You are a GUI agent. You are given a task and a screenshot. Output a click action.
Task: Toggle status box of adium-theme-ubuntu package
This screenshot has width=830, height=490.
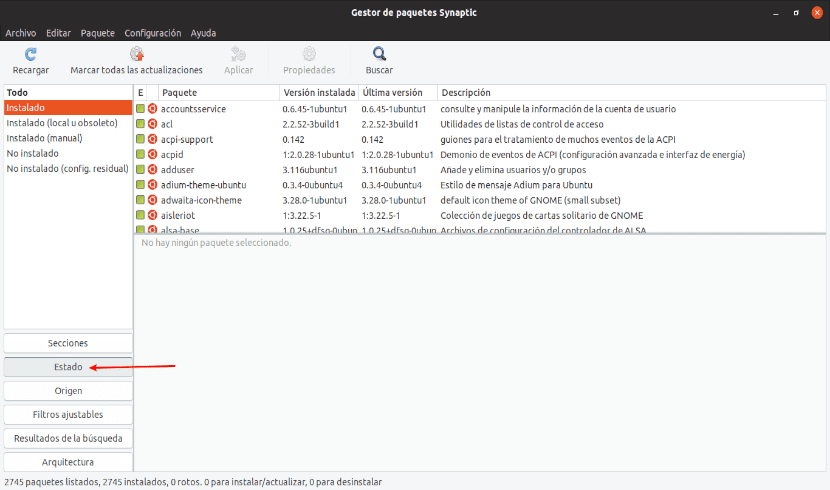(140, 185)
